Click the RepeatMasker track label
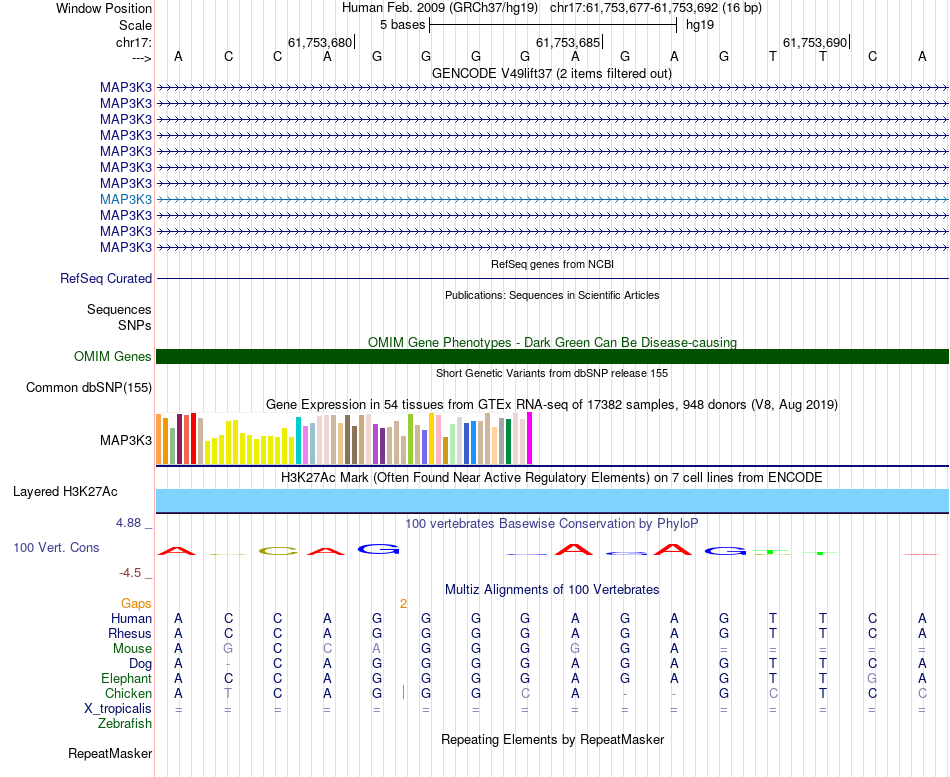 point(110,753)
